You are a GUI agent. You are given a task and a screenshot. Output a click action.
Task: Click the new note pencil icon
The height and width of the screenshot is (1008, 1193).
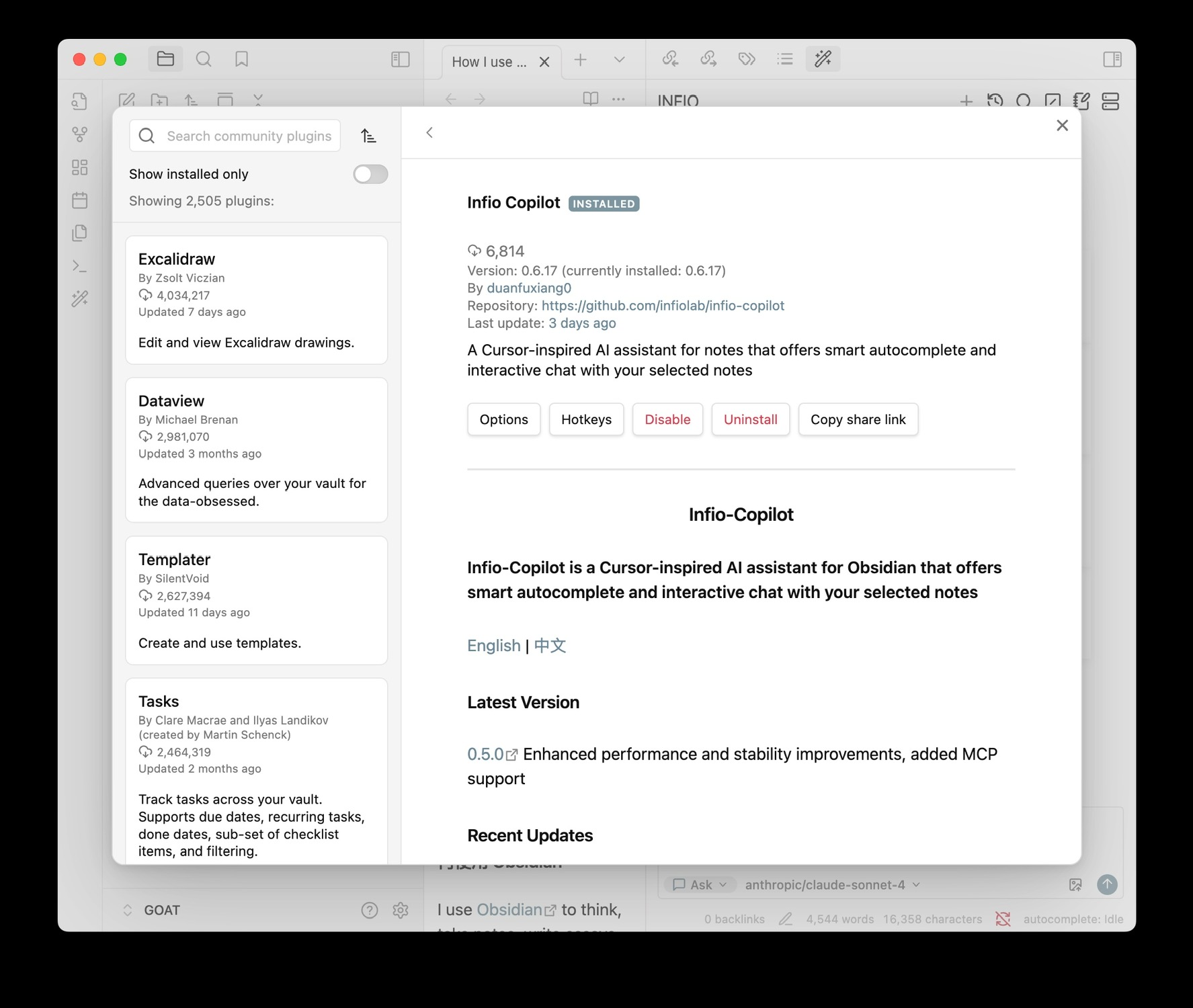(x=126, y=100)
